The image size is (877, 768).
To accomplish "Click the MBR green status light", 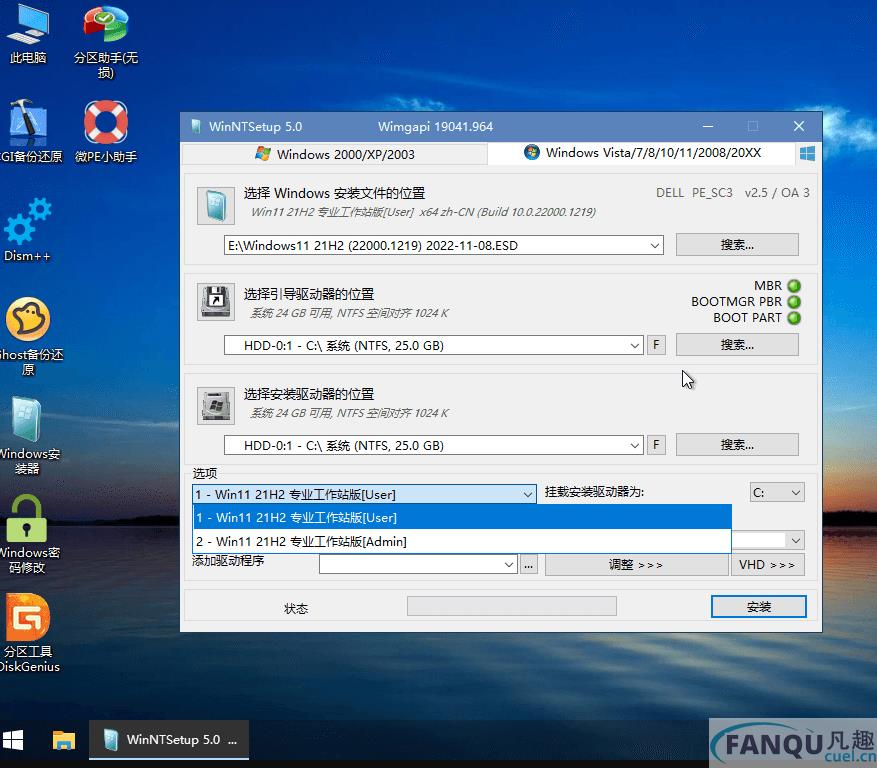I will (794, 286).
